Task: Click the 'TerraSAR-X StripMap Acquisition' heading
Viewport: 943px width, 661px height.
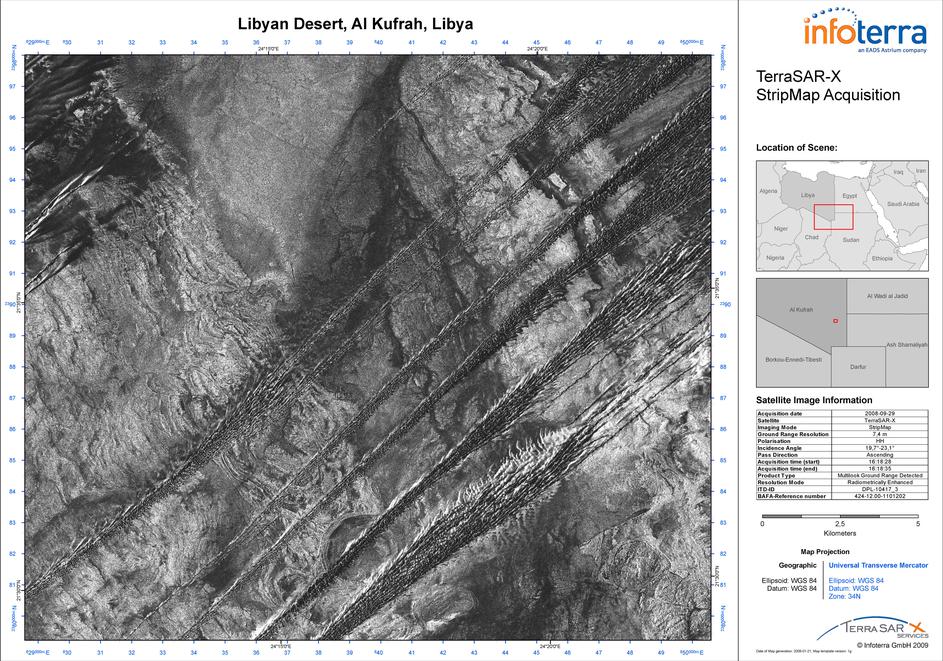Action: click(828, 87)
